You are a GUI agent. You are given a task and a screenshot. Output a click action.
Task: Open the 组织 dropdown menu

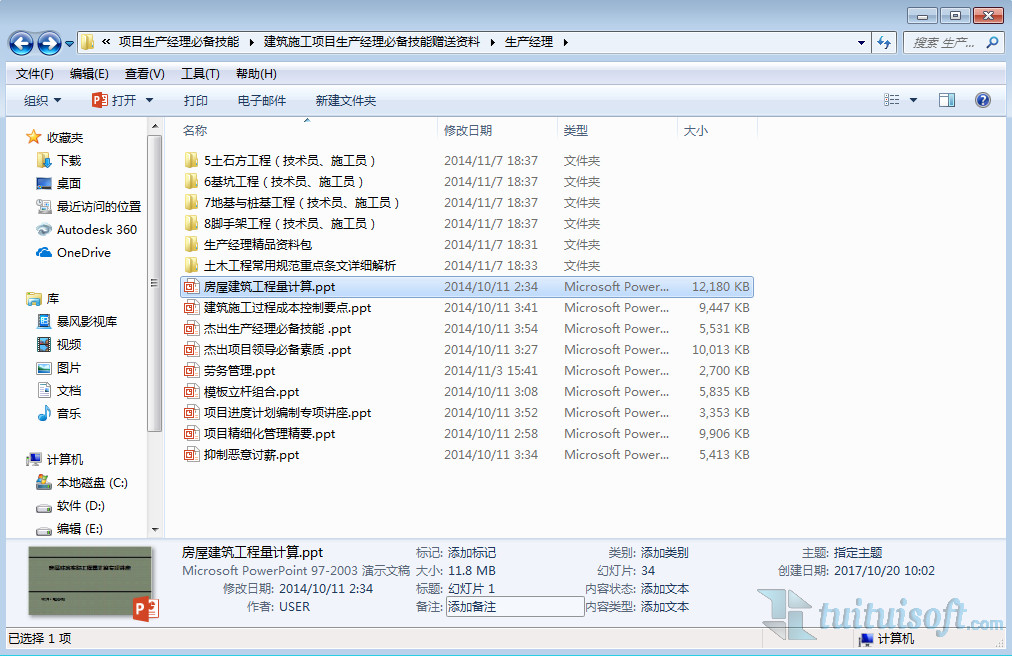point(42,100)
